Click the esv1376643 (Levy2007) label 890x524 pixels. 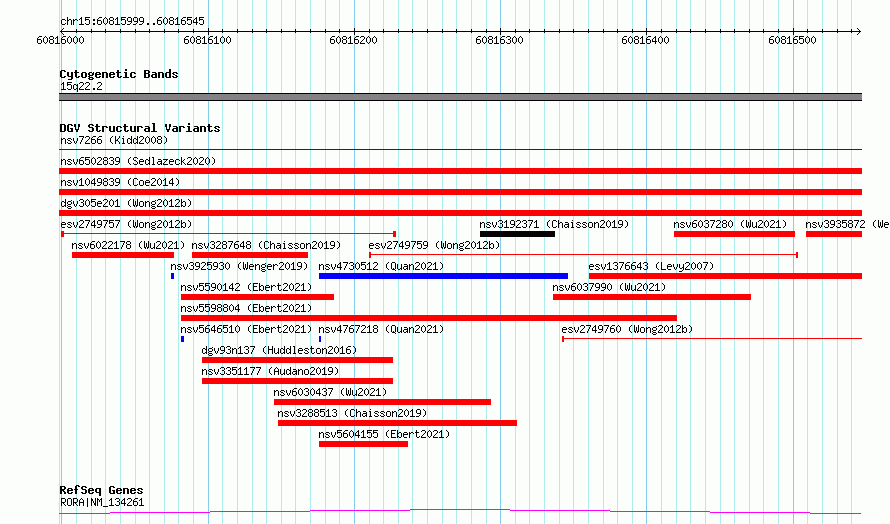651,266
